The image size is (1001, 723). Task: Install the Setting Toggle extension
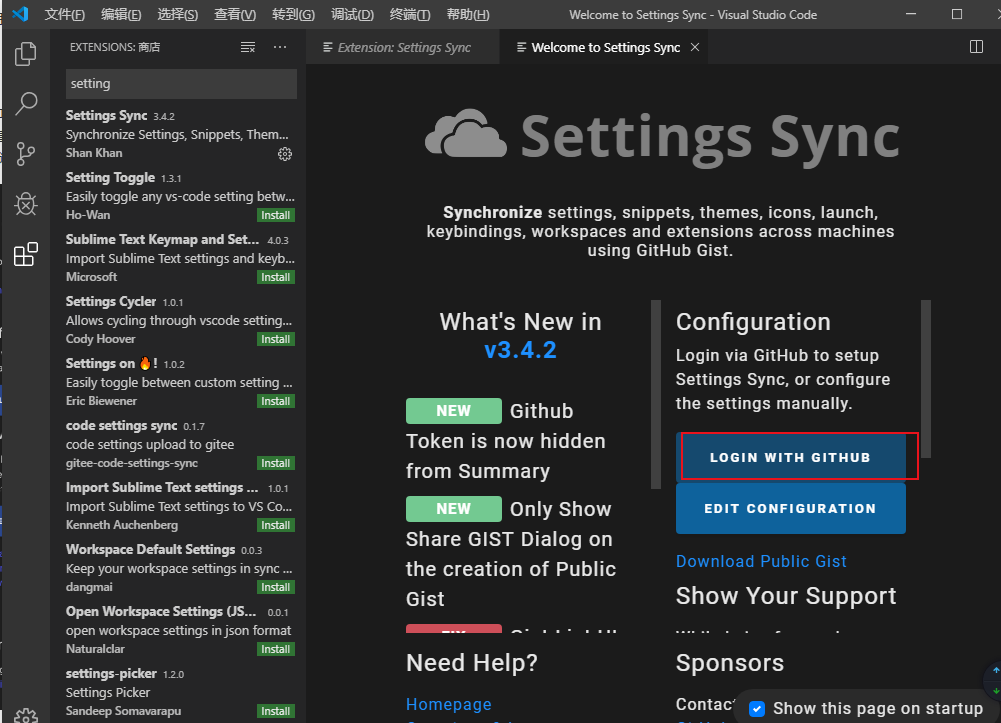pyautogui.click(x=276, y=215)
